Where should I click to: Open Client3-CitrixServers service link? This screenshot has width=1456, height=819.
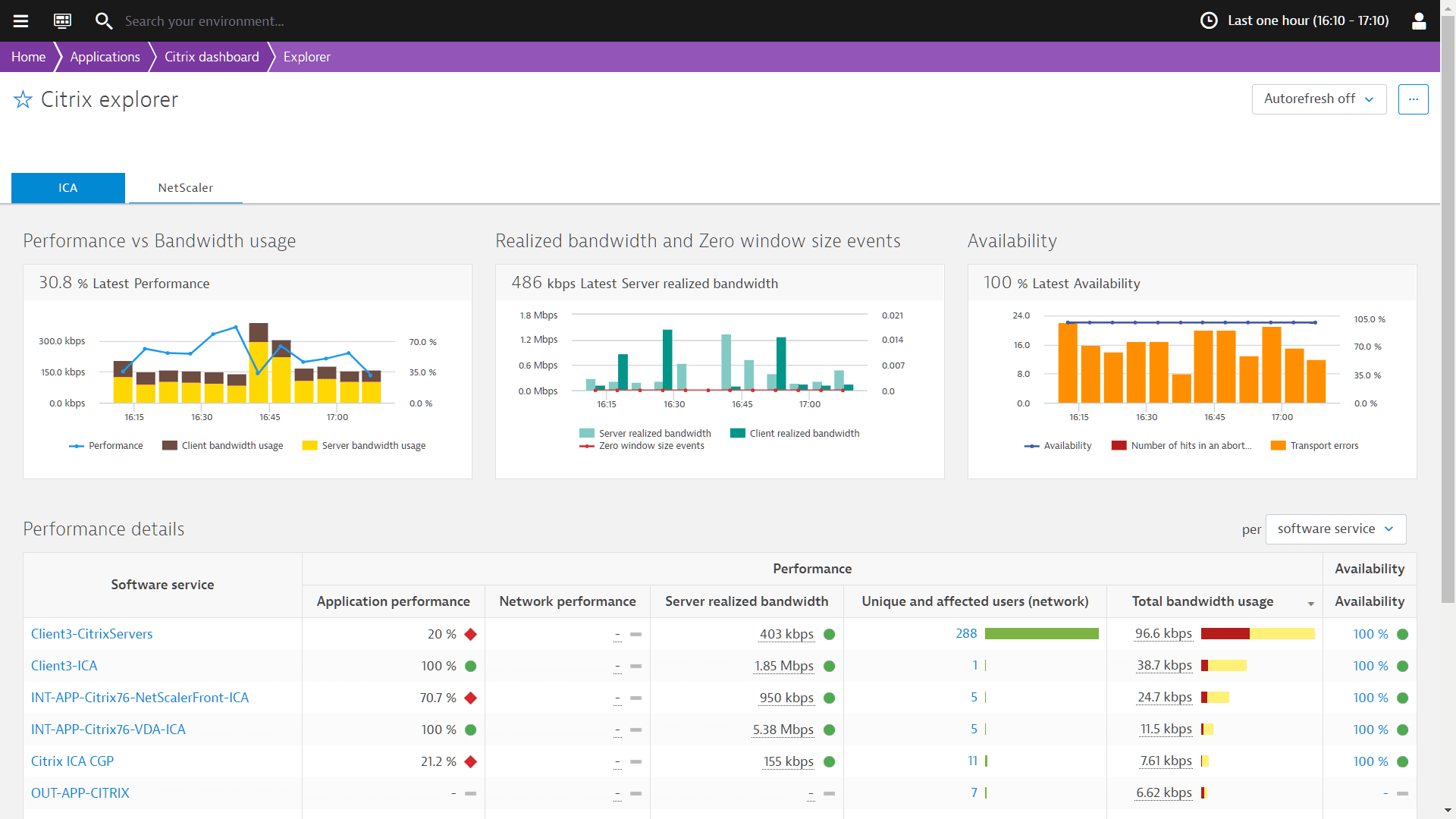coord(92,634)
